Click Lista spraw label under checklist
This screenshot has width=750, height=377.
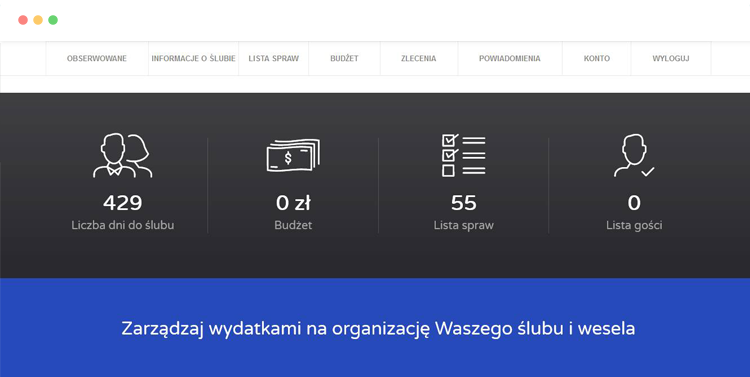click(463, 225)
